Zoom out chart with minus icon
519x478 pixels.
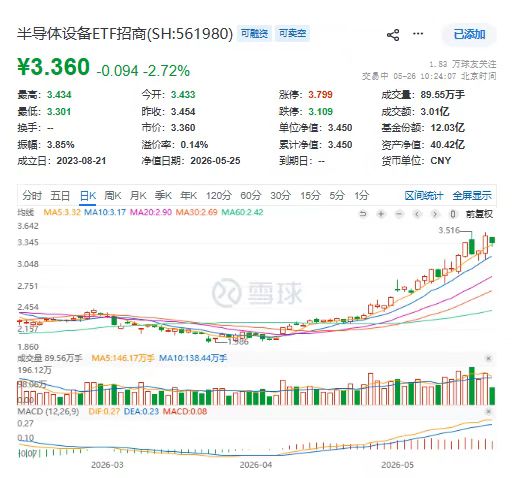pos(399,214)
